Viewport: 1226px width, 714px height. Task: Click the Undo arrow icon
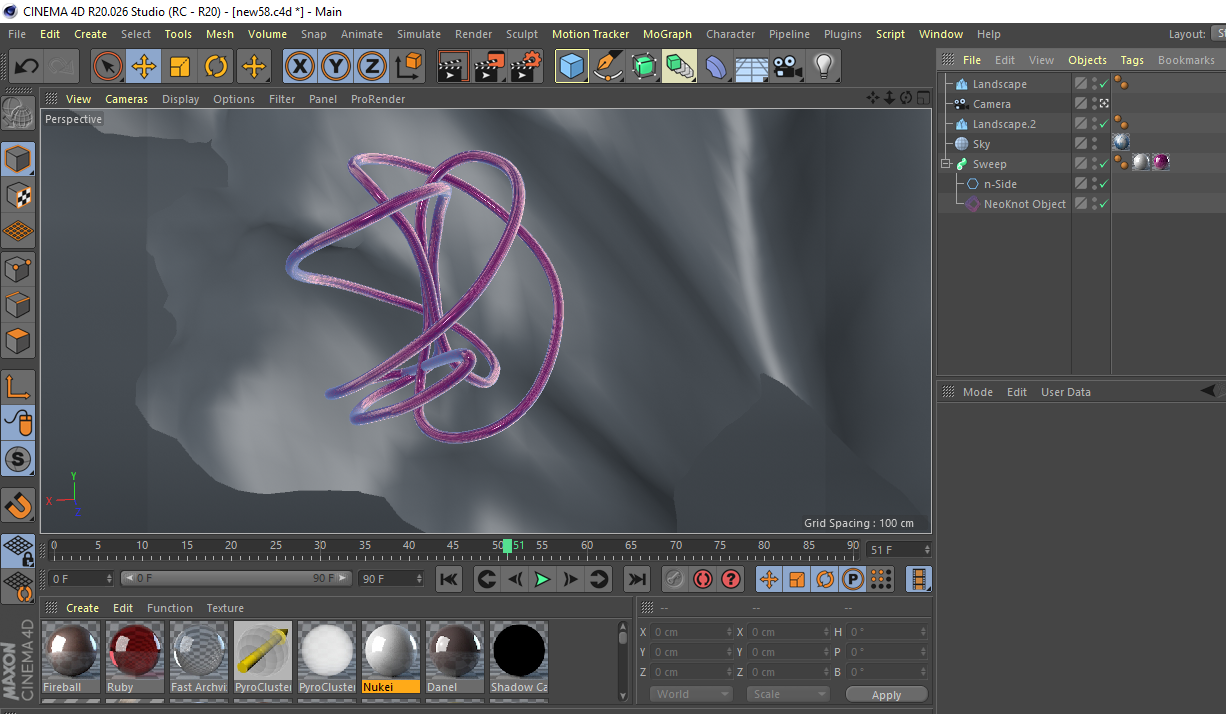click(27, 67)
